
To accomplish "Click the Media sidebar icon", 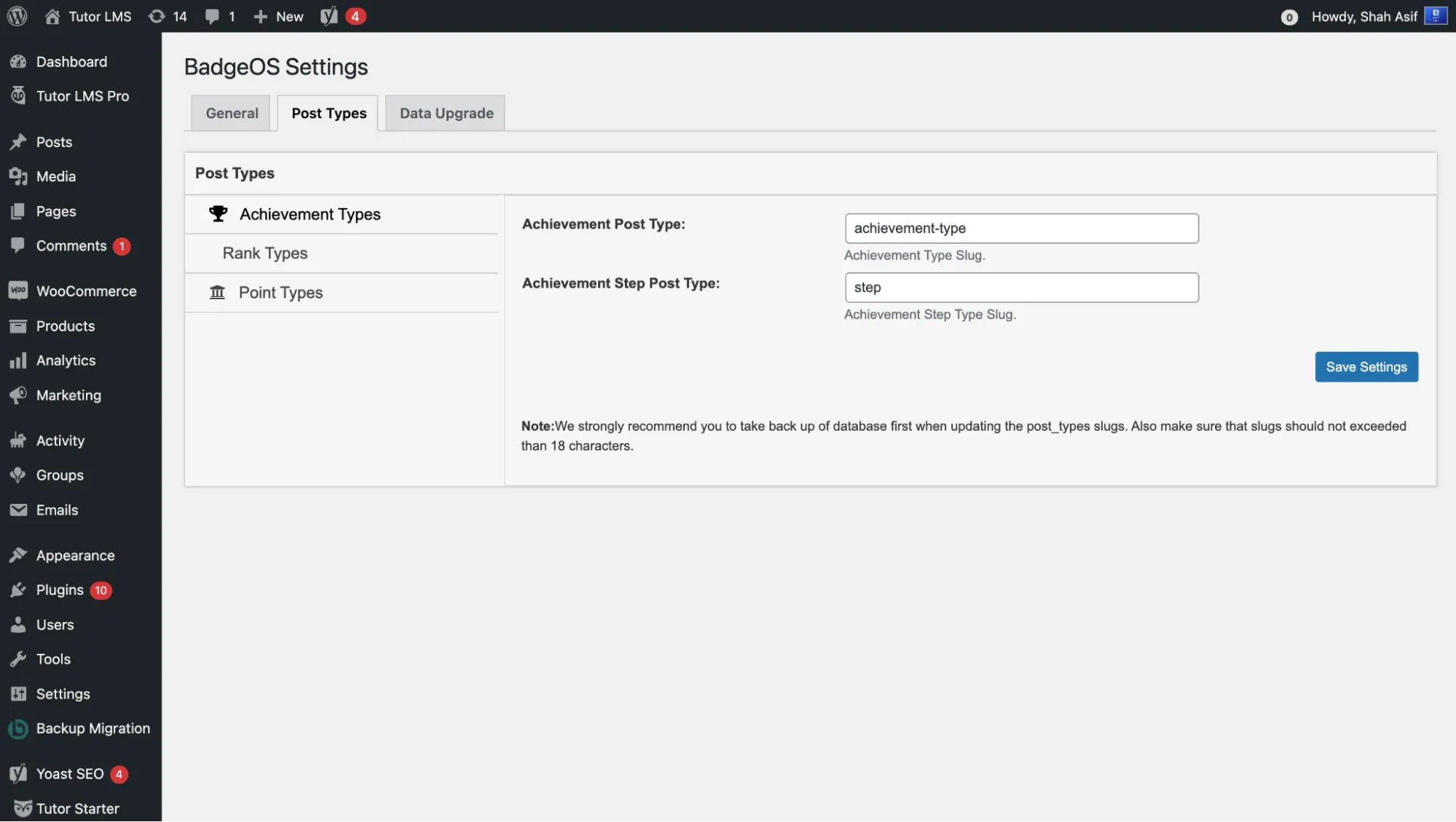I will [18, 176].
